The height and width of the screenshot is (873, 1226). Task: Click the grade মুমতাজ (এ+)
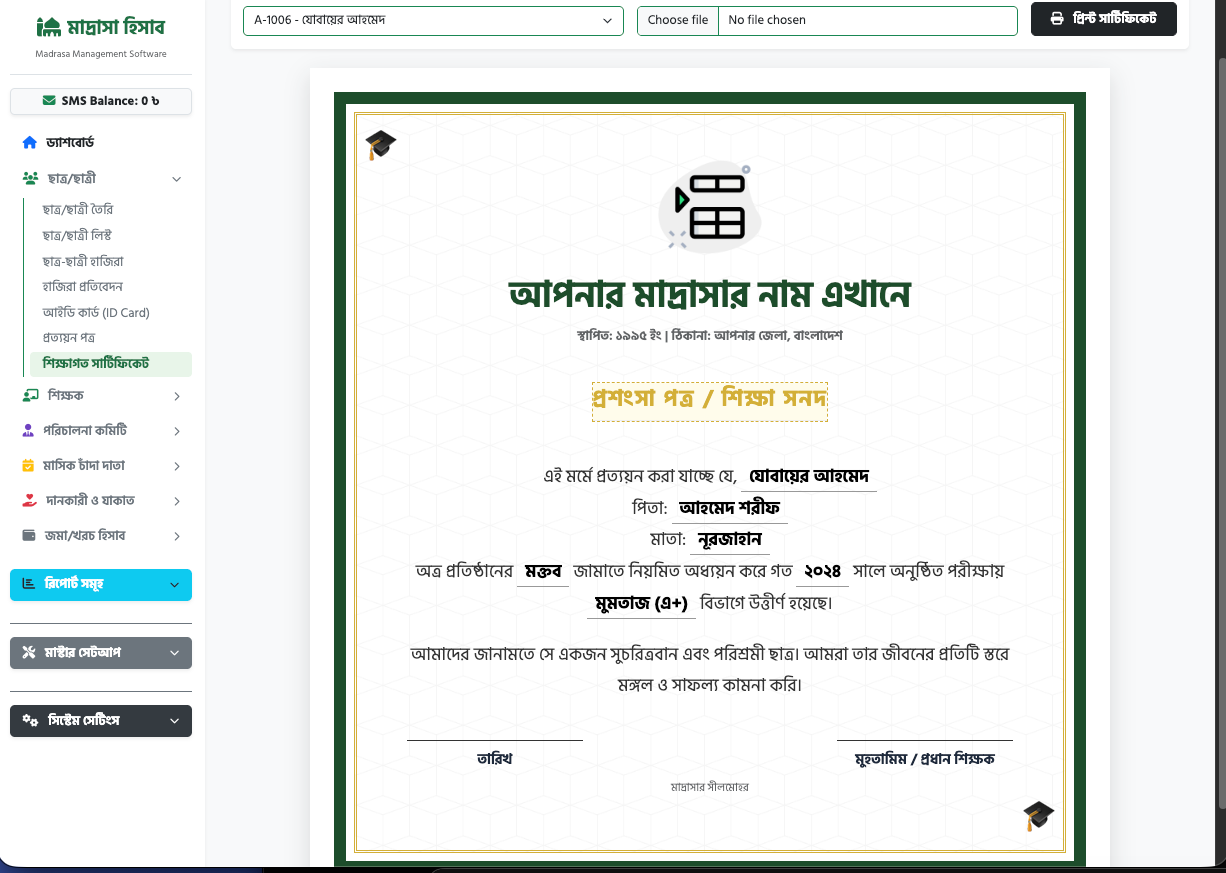[641, 604]
